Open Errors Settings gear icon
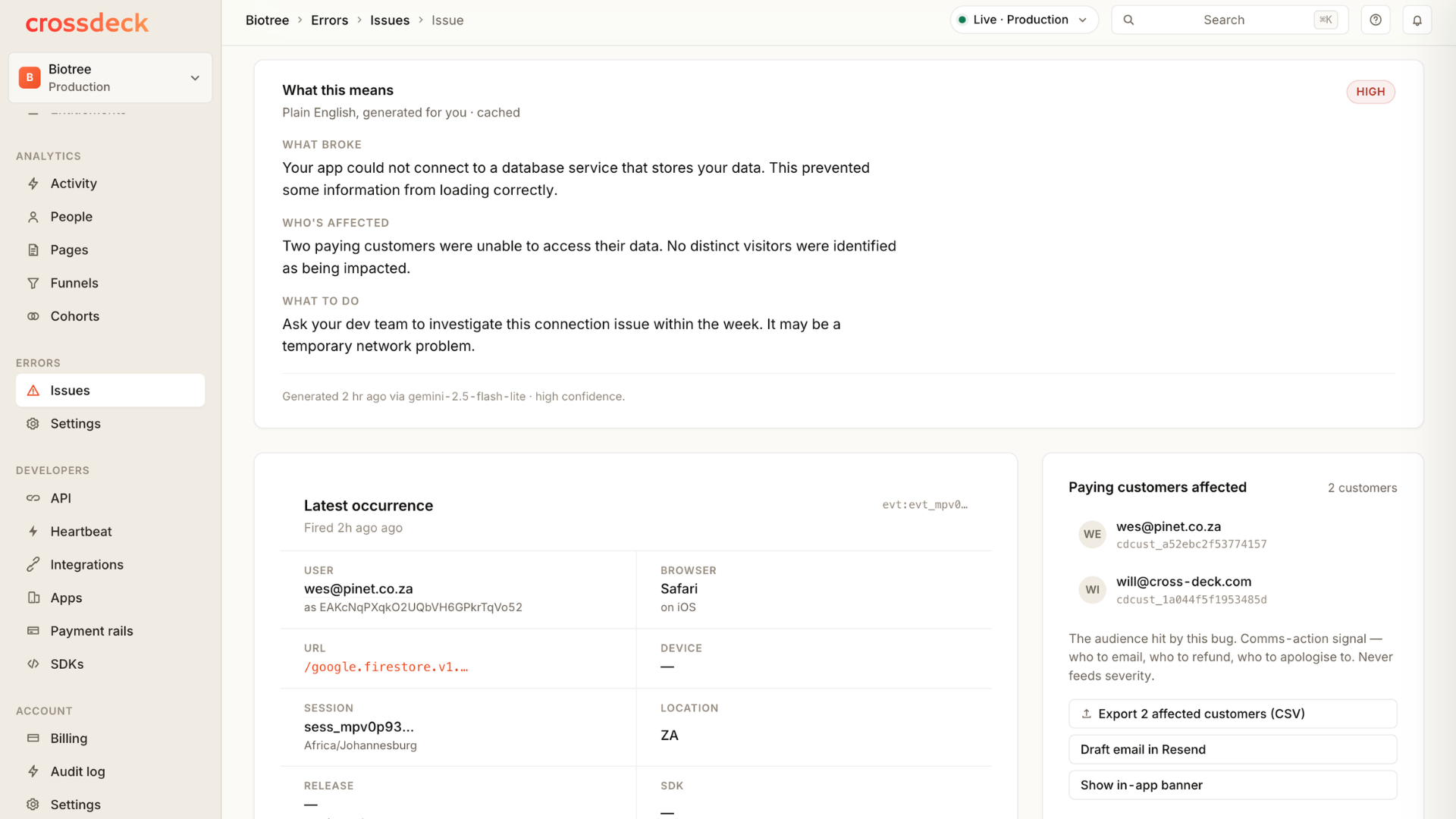 point(33,424)
